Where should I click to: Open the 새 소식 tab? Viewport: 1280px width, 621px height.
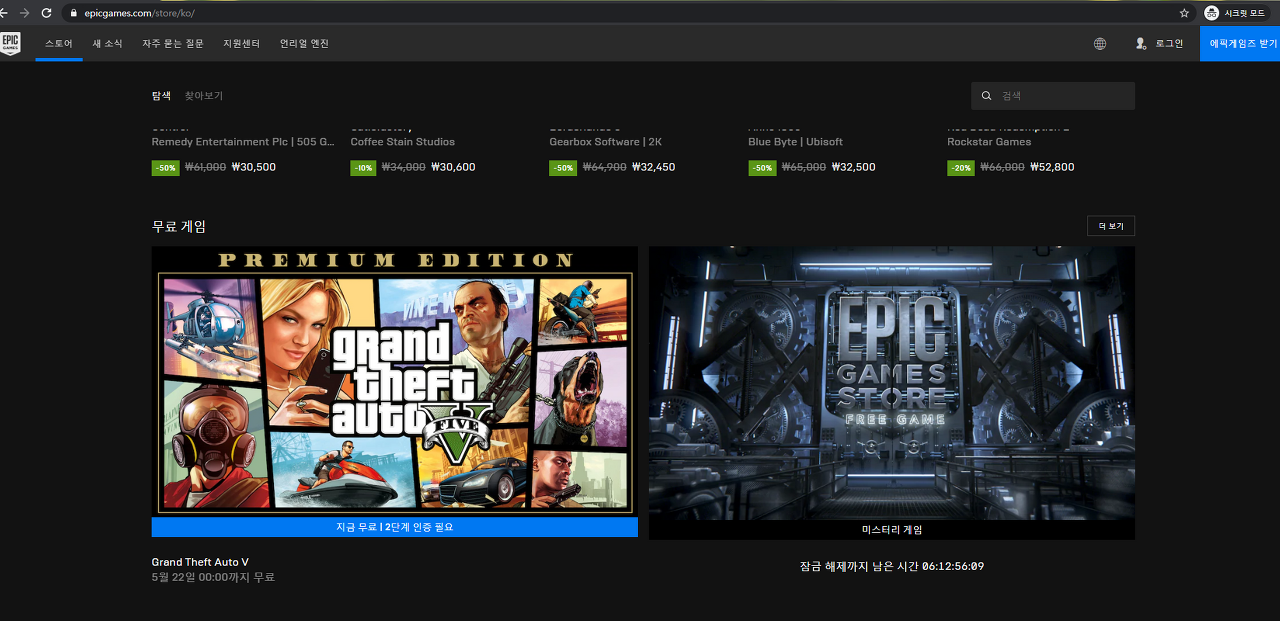pyautogui.click(x=107, y=44)
